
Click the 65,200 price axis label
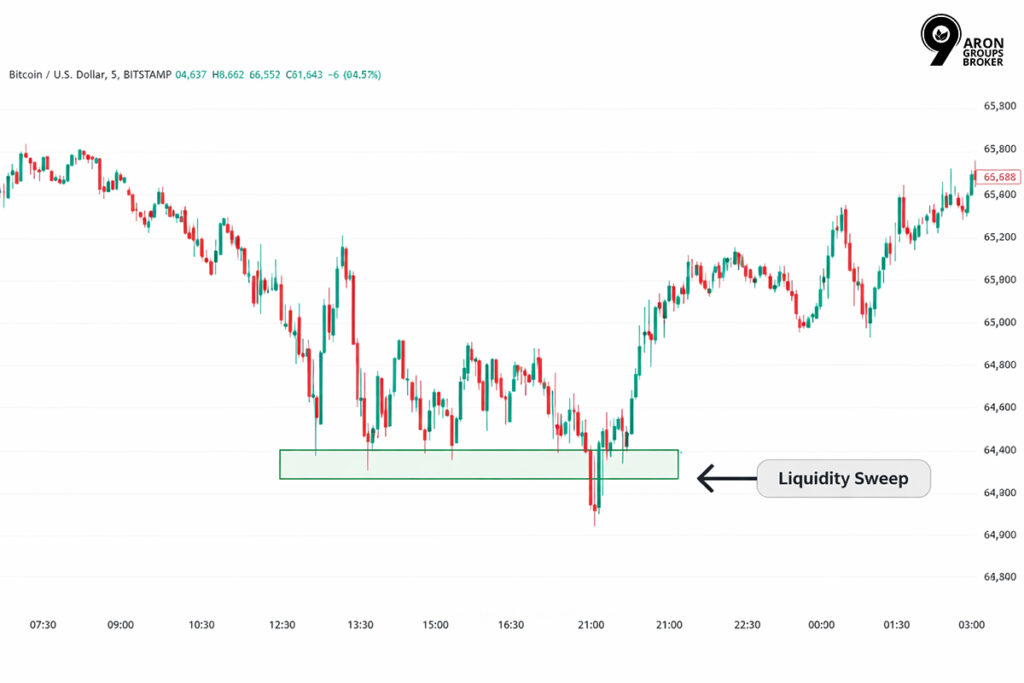1000,238
